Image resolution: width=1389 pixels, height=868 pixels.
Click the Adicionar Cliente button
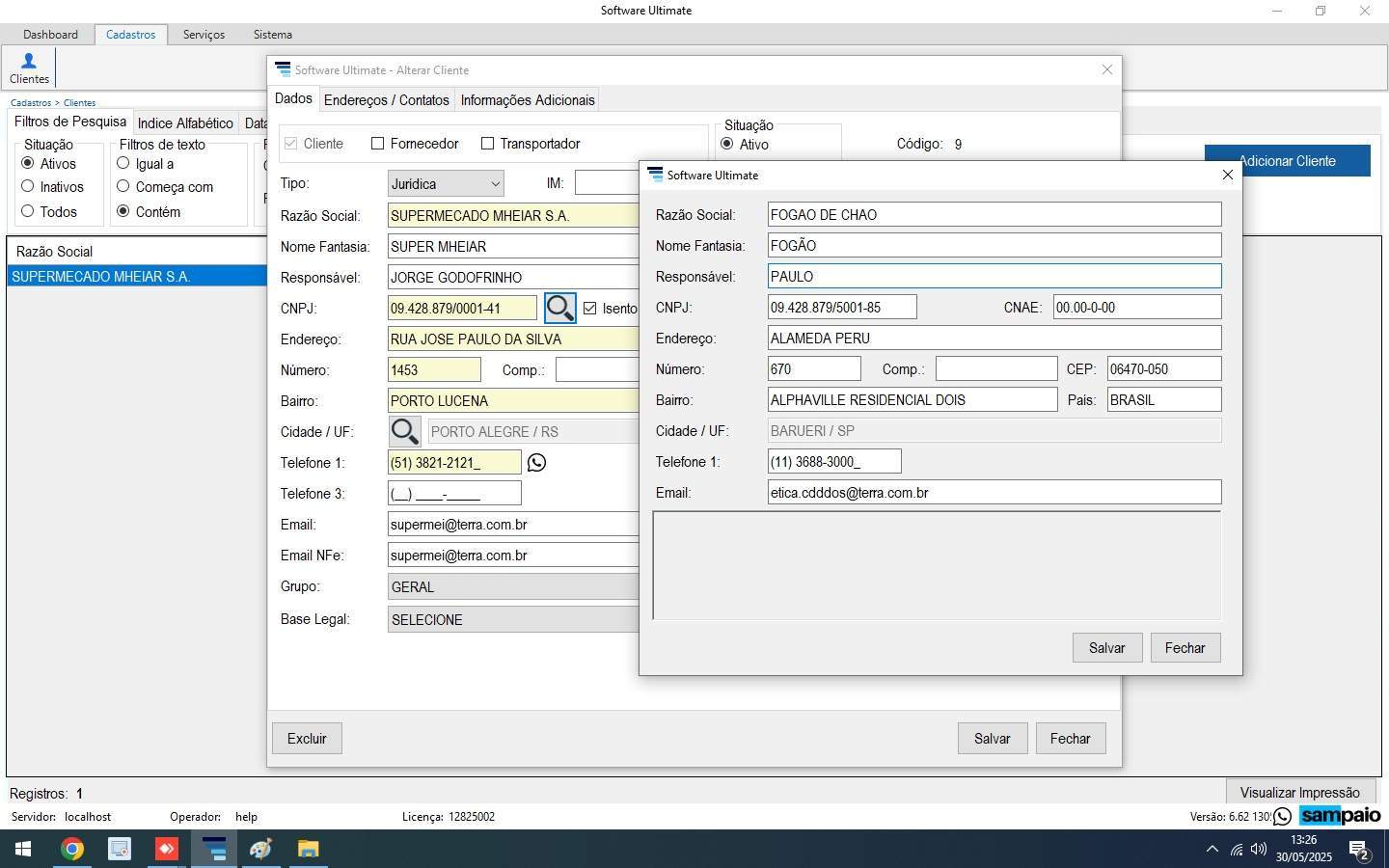point(1287,161)
